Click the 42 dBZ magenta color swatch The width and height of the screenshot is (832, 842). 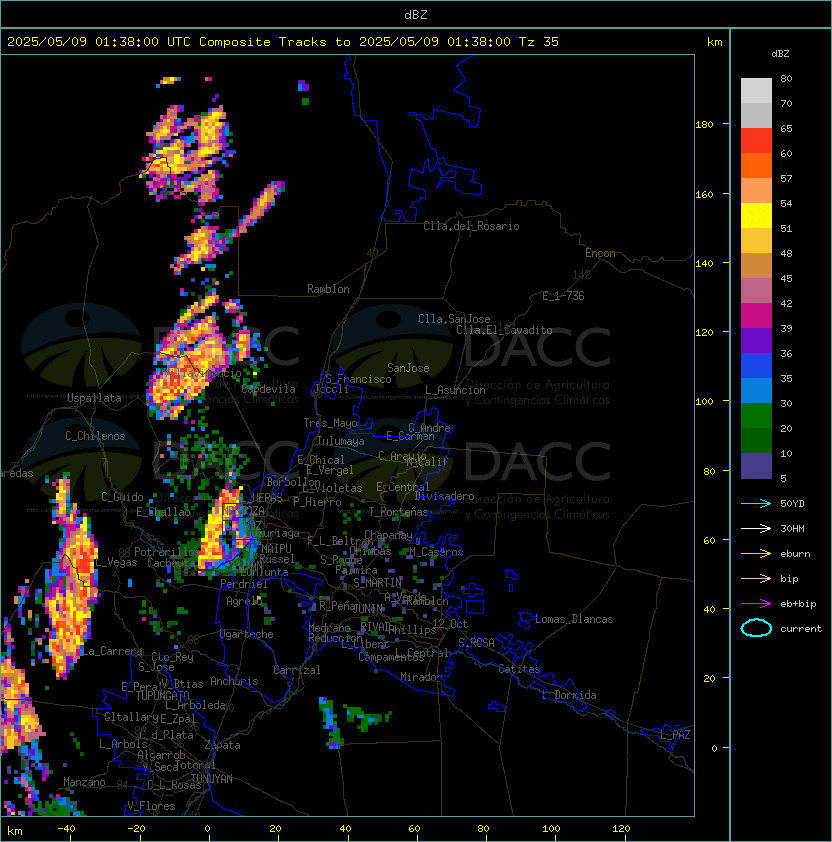pos(756,315)
